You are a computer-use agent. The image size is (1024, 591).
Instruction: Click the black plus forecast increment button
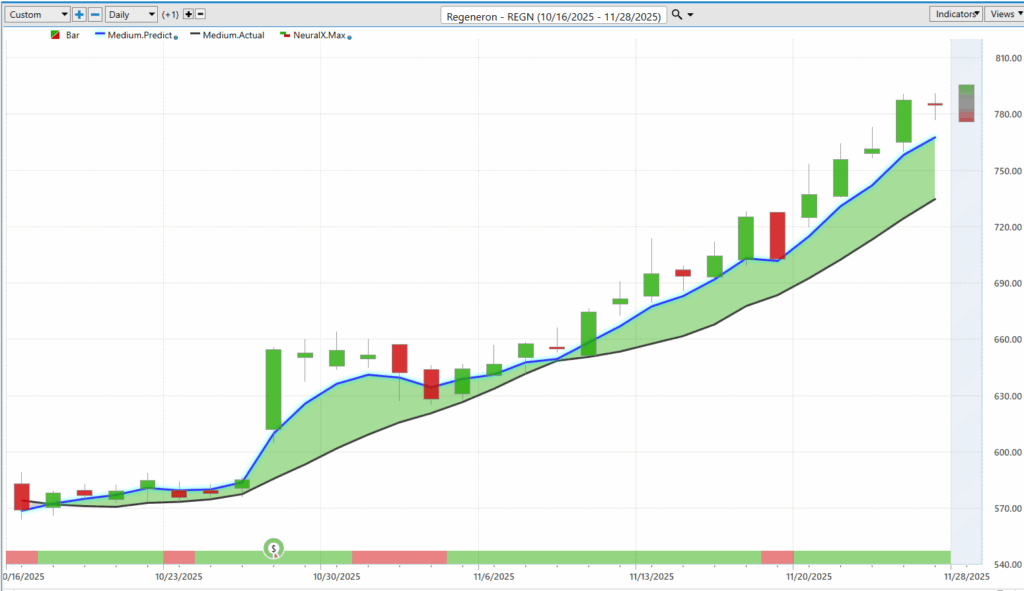pos(188,15)
